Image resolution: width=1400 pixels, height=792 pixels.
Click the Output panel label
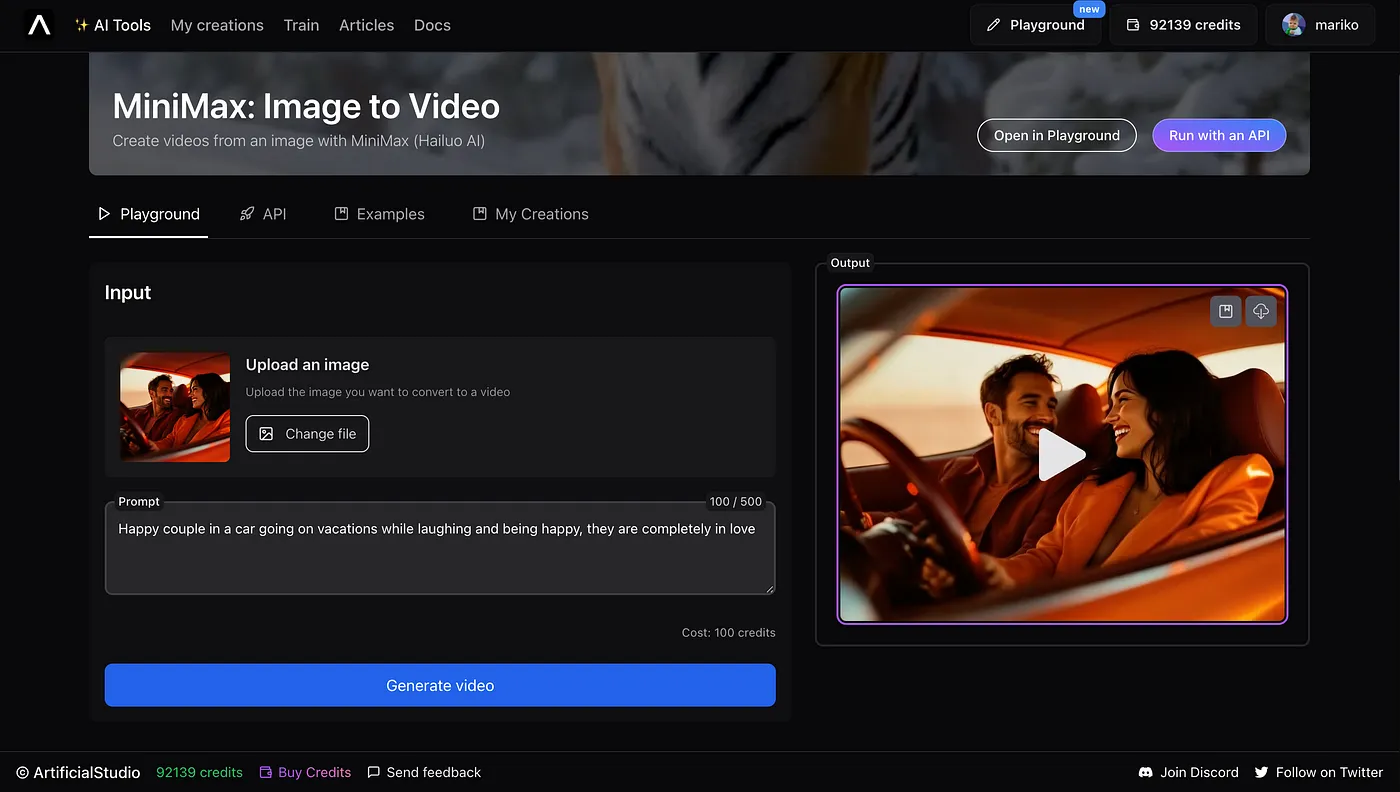850,263
